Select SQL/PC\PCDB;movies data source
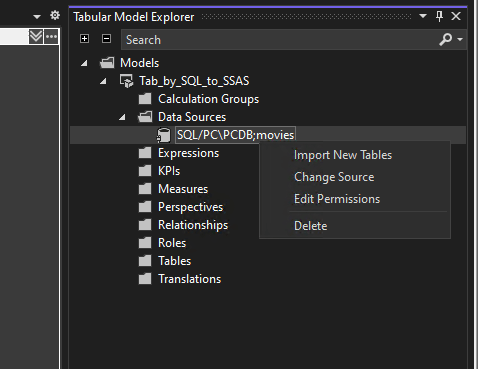Viewport: 478px width, 369px height. (235, 135)
